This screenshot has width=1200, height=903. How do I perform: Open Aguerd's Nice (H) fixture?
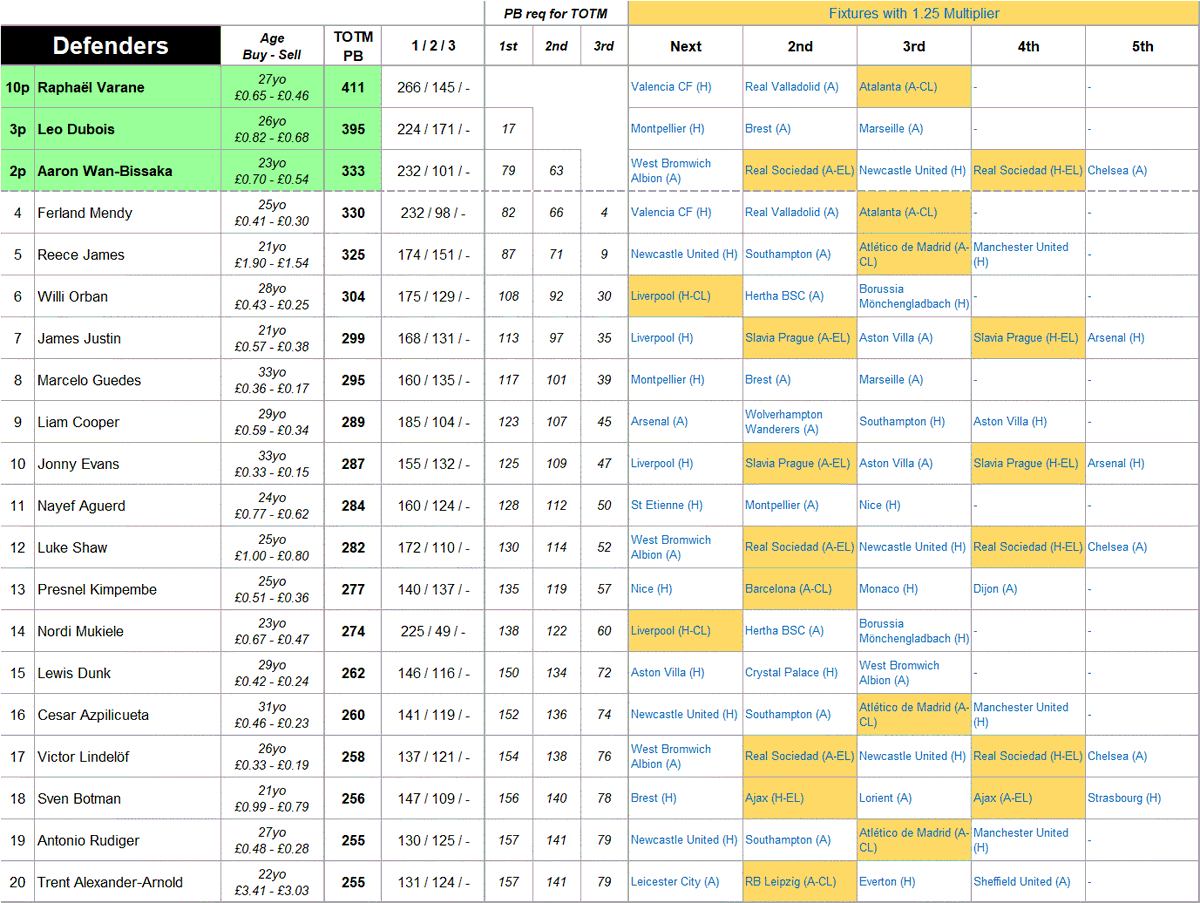pyautogui.click(x=880, y=506)
